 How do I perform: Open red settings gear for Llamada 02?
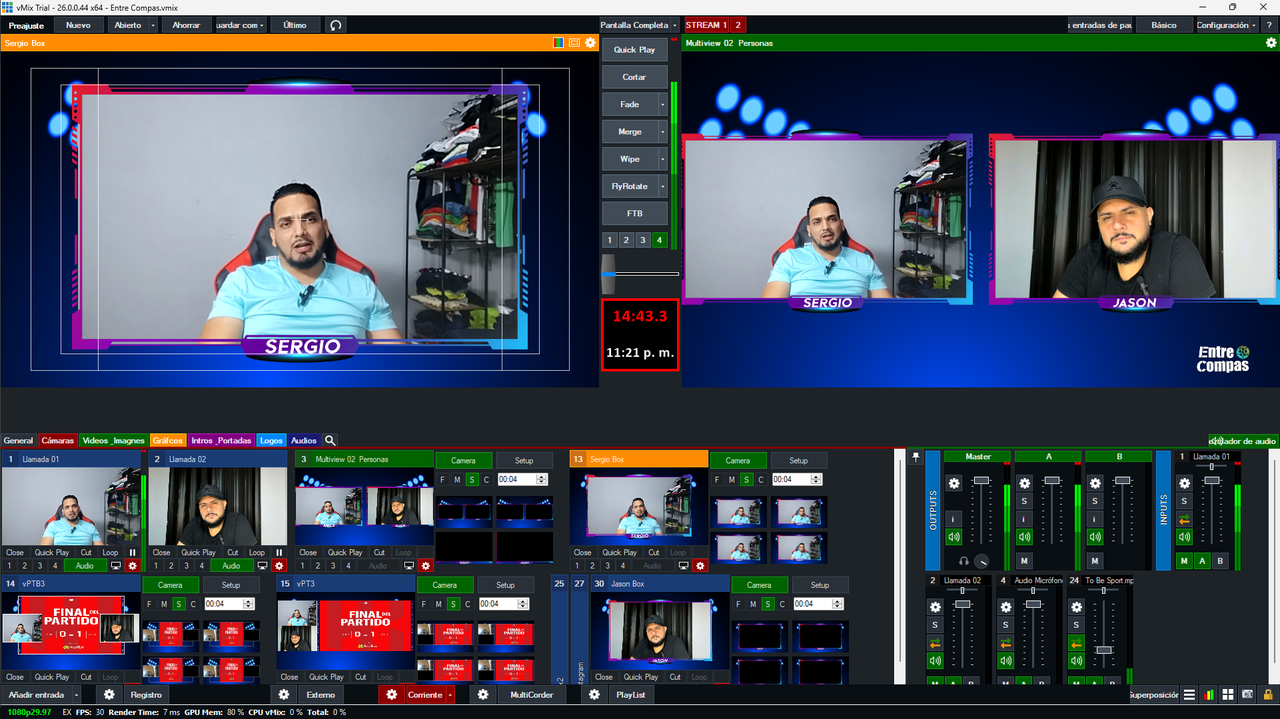point(278,566)
